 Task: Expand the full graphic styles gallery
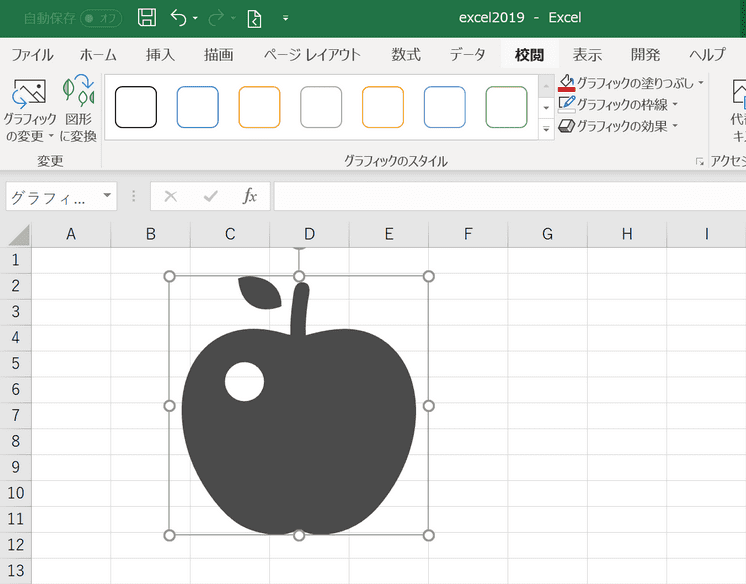coord(546,129)
